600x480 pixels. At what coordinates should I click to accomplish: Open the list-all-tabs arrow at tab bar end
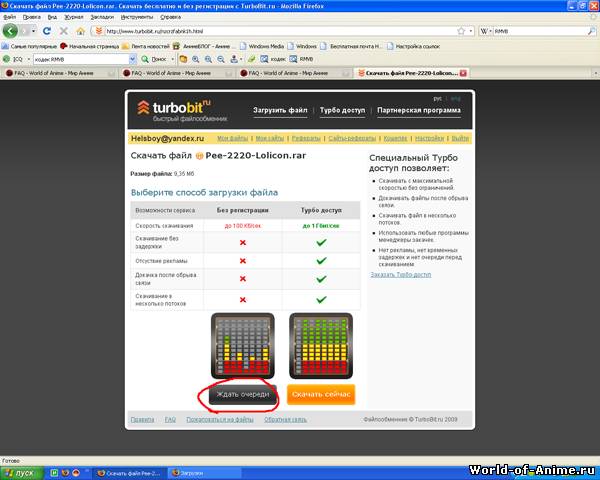coord(595,73)
